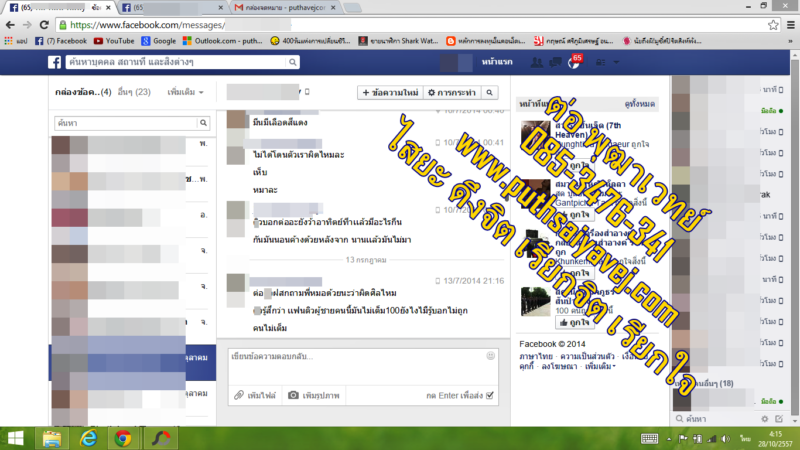Add a photo with เพิ่มรูปภาพ
This screenshot has width=800, height=450.
coord(314,395)
